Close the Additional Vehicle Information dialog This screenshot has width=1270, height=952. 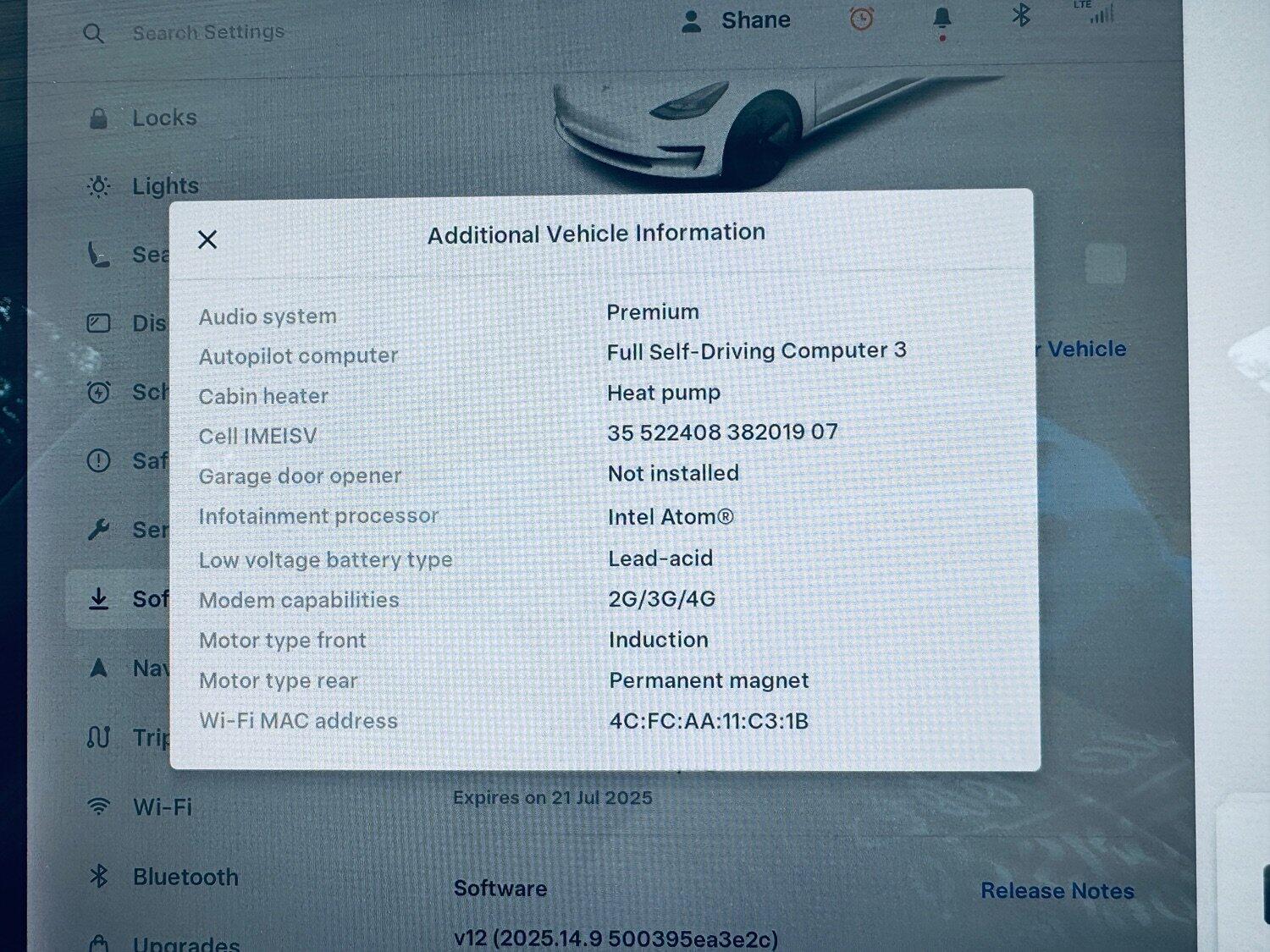pyautogui.click(x=207, y=239)
